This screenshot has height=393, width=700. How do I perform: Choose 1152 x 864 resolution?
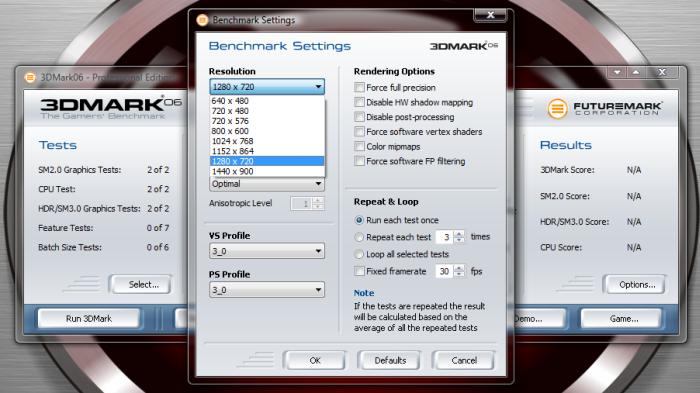tap(267, 151)
